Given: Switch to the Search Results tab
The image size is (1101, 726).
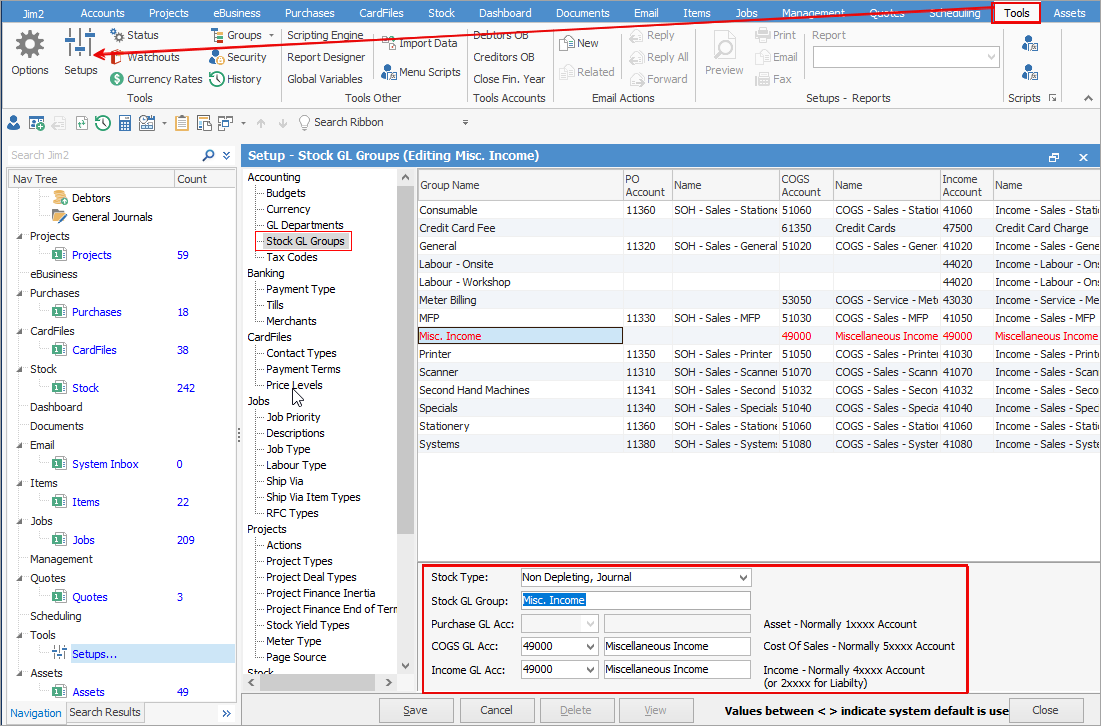Looking at the screenshot, I should [x=105, y=712].
